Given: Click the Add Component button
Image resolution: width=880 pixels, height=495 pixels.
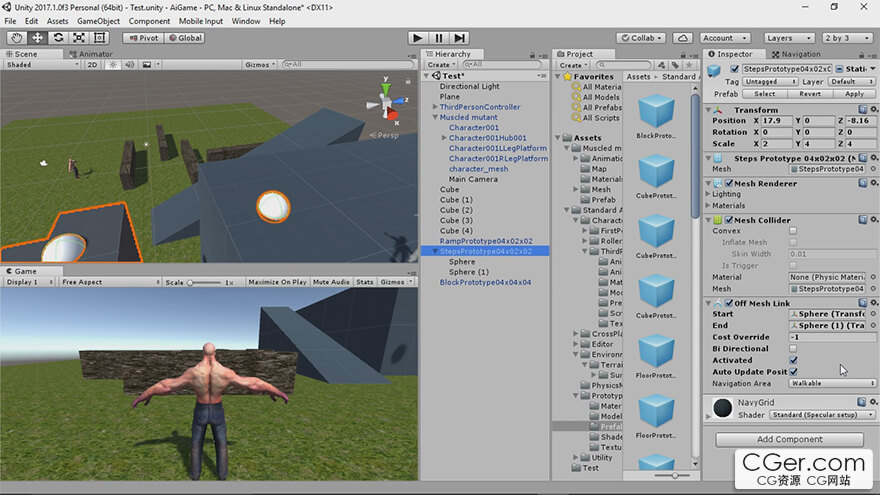Looking at the screenshot, I should pyautogui.click(x=789, y=439).
